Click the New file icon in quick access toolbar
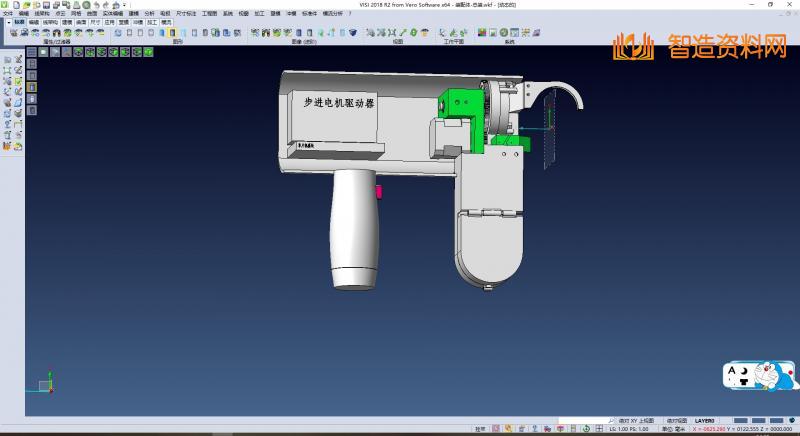The height and width of the screenshot is (436, 800). (x=15, y=5)
